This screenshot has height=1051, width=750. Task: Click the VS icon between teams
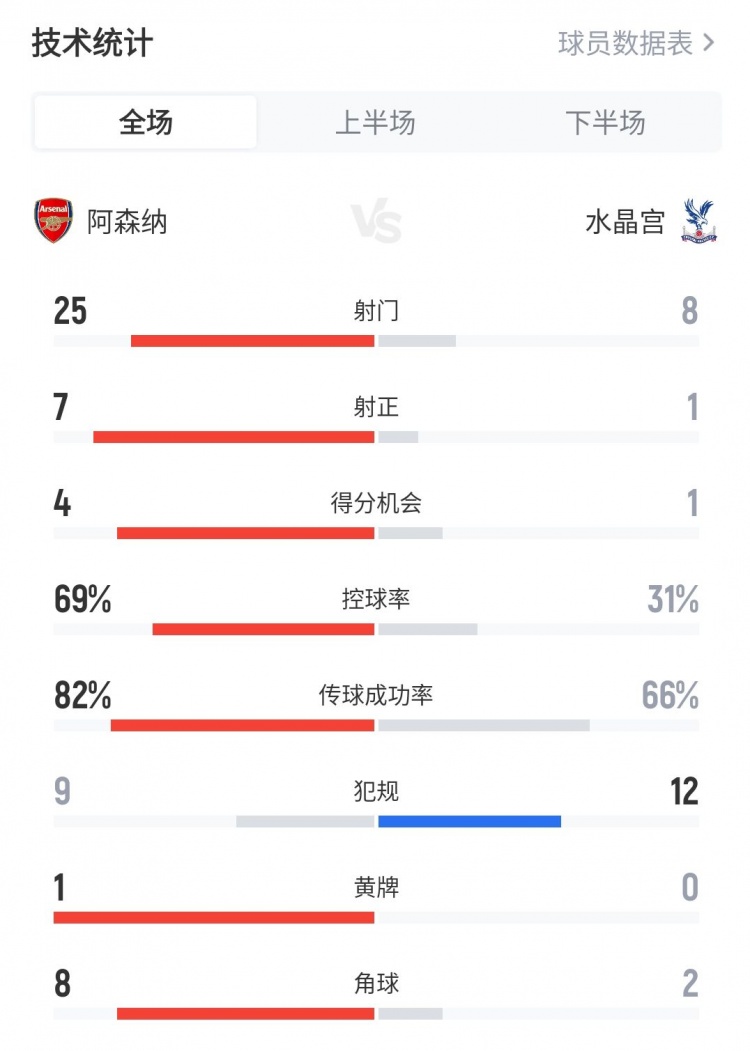[376, 222]
